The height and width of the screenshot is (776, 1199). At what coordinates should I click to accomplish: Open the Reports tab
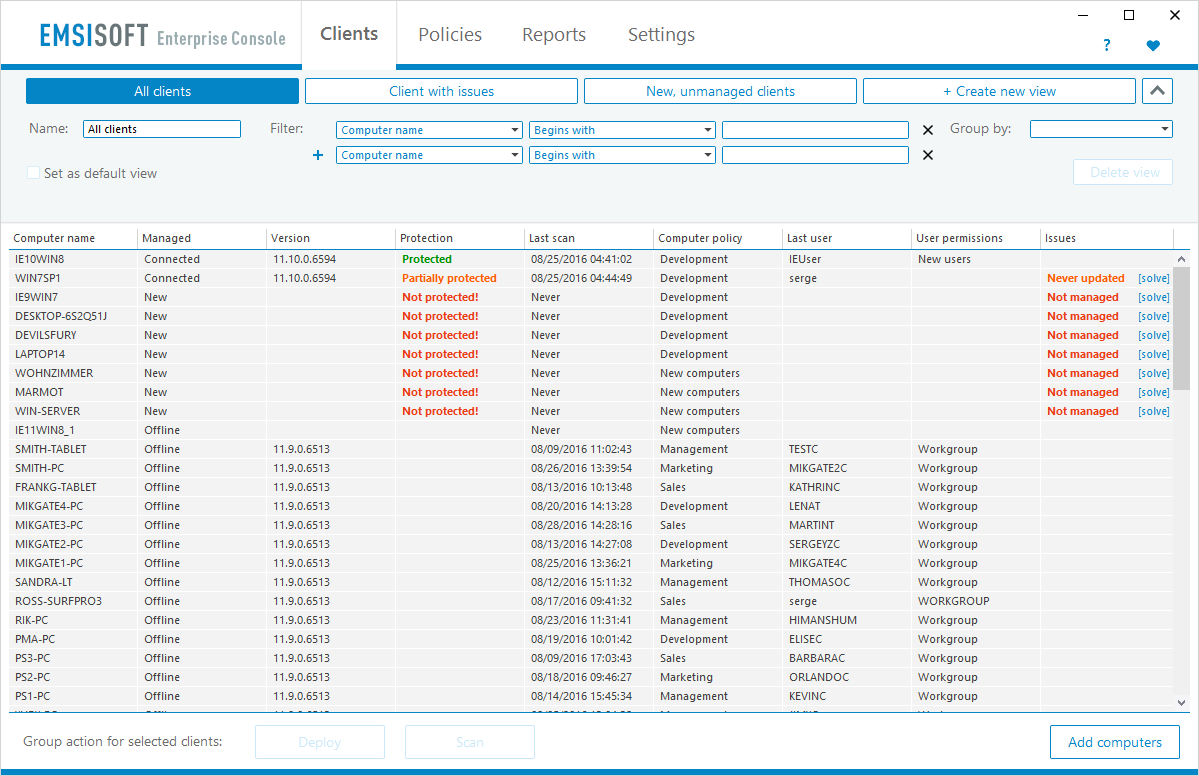(x=554, y=34)
